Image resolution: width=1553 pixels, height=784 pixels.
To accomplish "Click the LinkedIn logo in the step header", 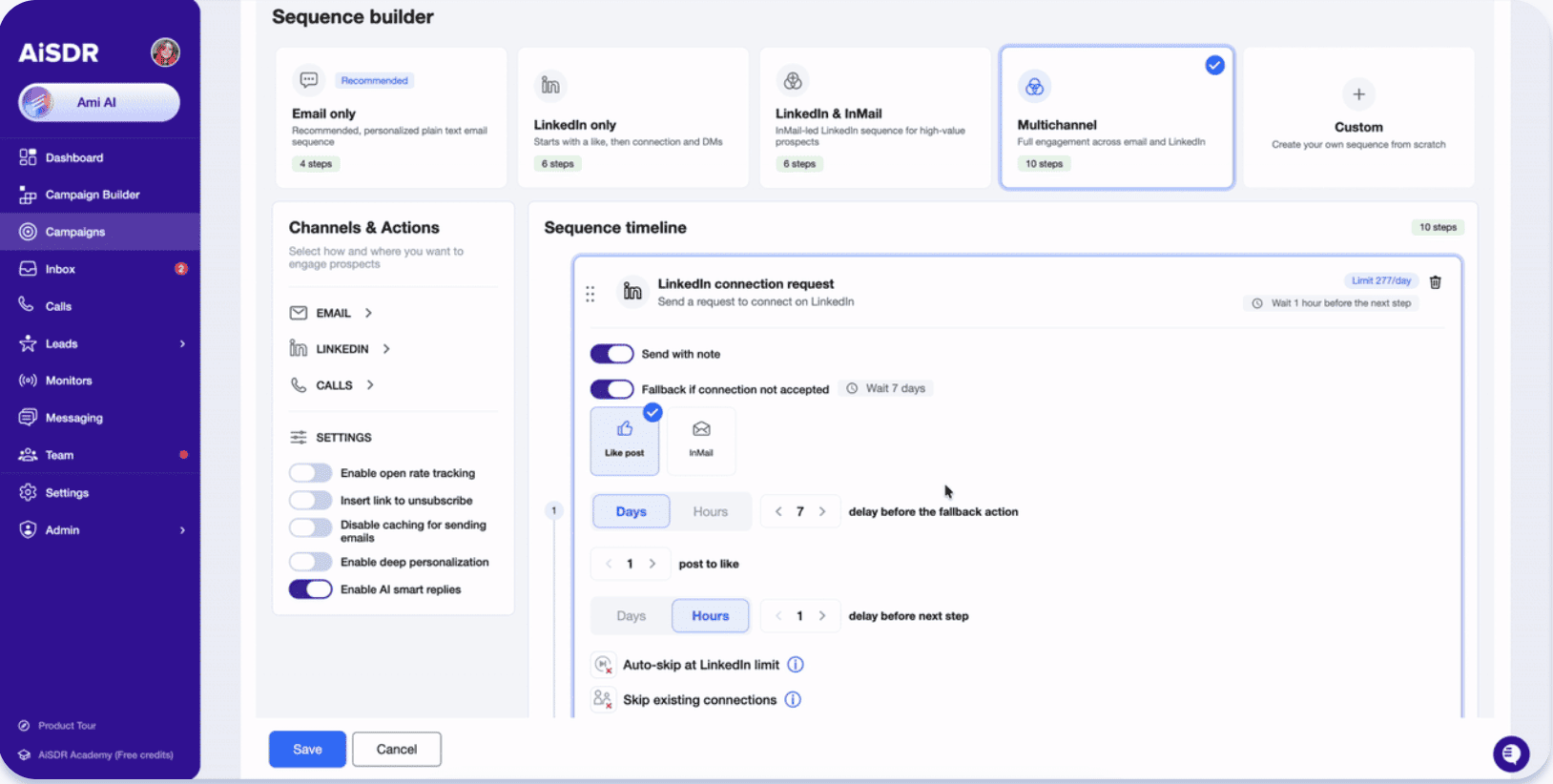I will 632,292.
